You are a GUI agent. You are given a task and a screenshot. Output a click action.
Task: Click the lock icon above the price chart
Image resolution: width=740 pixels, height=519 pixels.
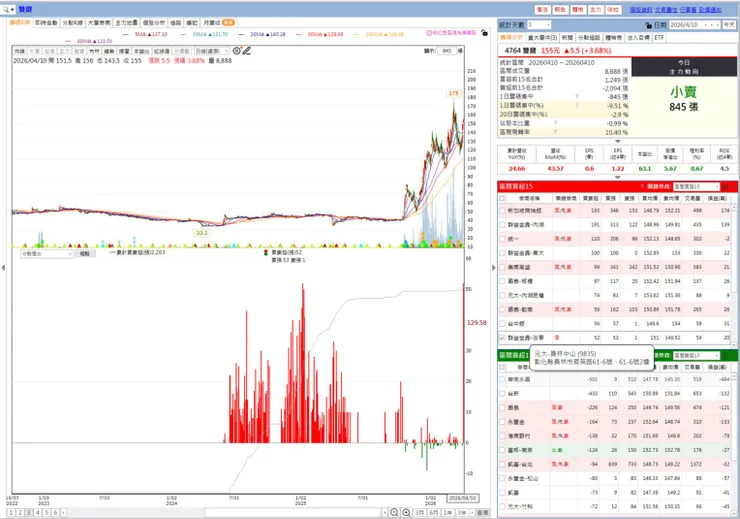pos(484,33)
